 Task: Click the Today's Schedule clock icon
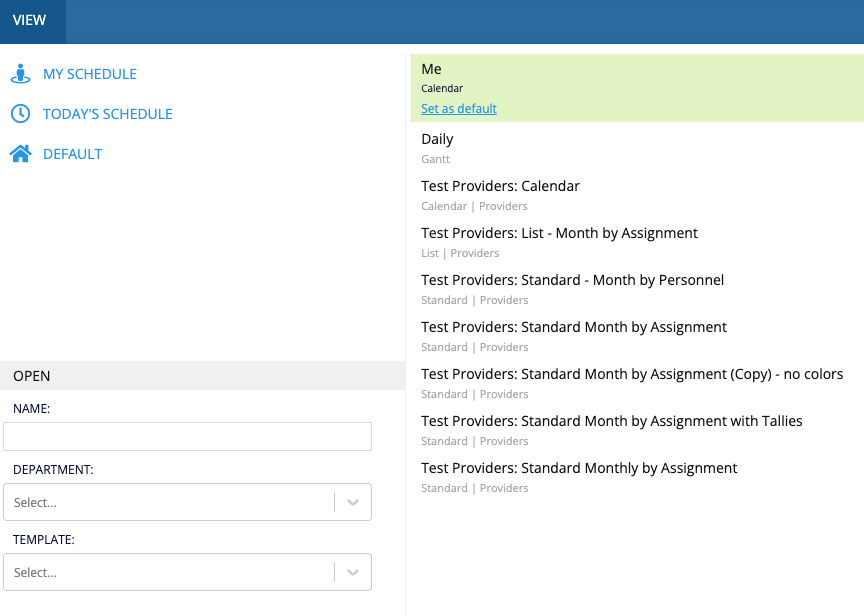pos(20,114)
